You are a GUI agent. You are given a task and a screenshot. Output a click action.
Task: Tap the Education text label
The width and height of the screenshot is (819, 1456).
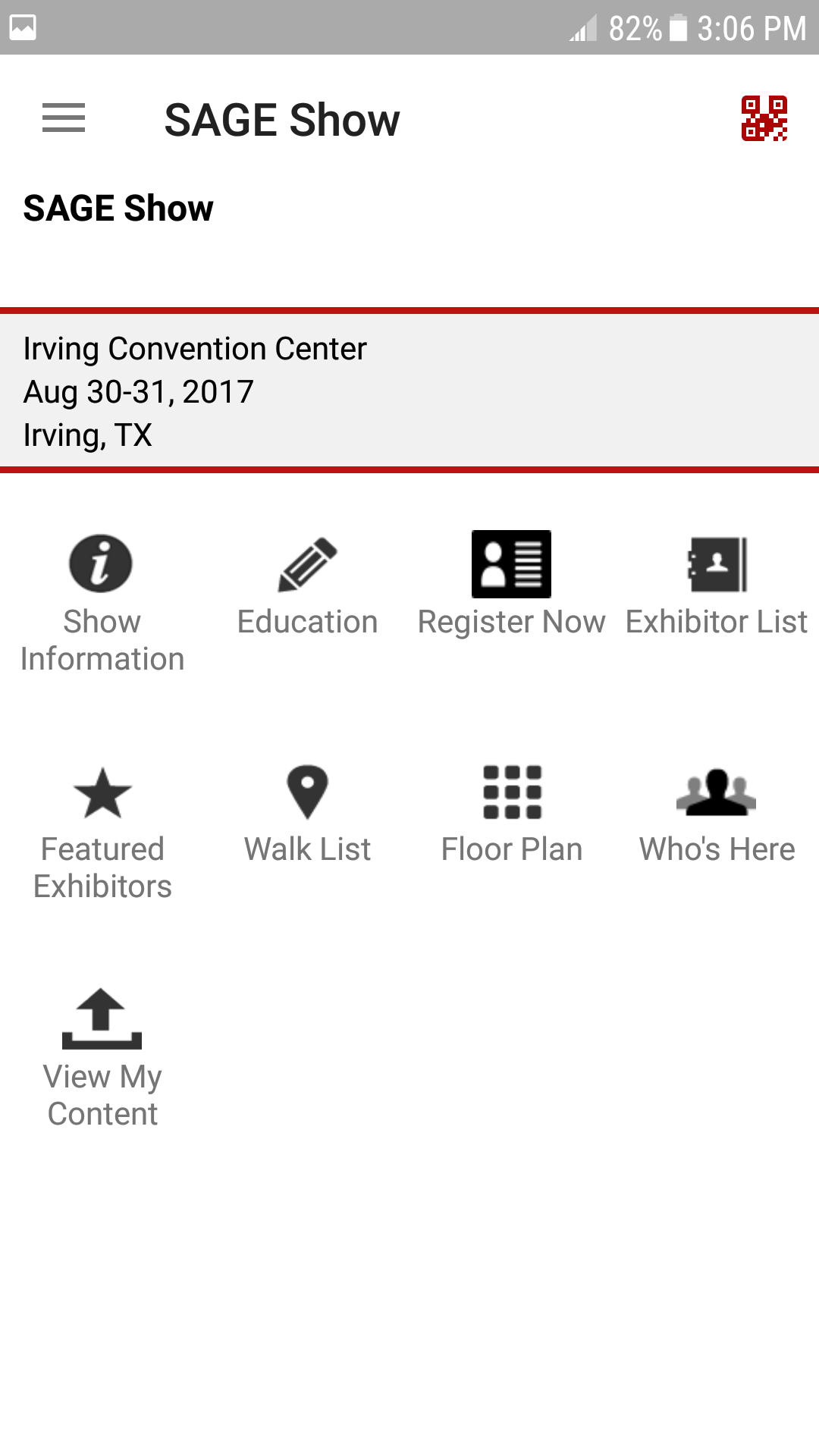tap(307, 622)
